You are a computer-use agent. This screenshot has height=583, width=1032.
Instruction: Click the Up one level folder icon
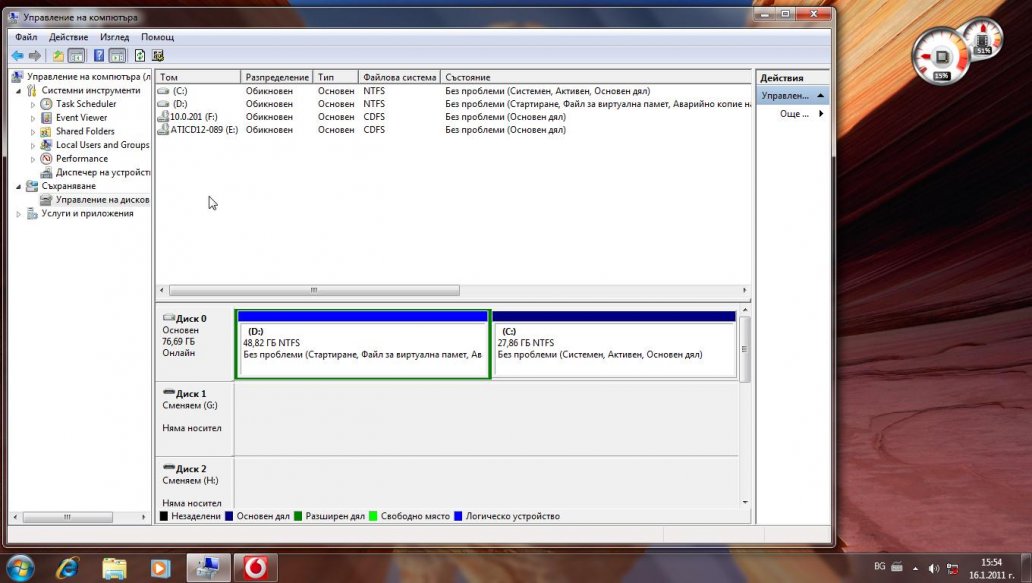point(58,56)
